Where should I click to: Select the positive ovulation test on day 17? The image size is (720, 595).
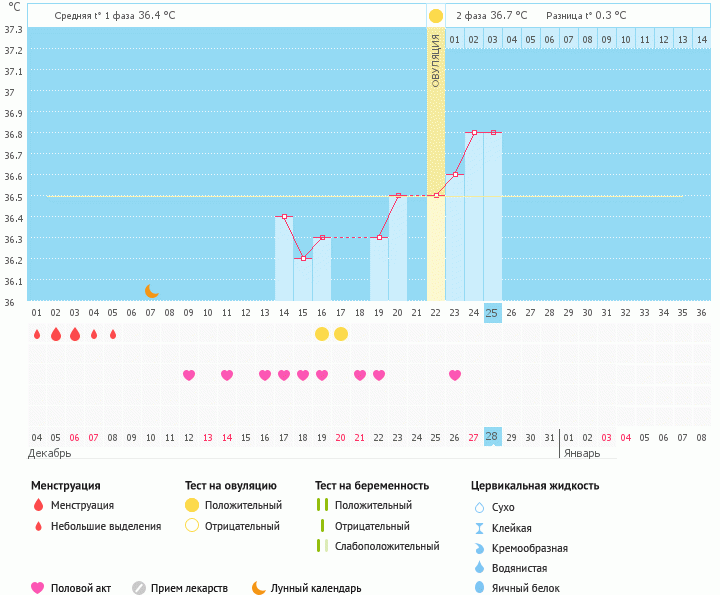[341, 333]
